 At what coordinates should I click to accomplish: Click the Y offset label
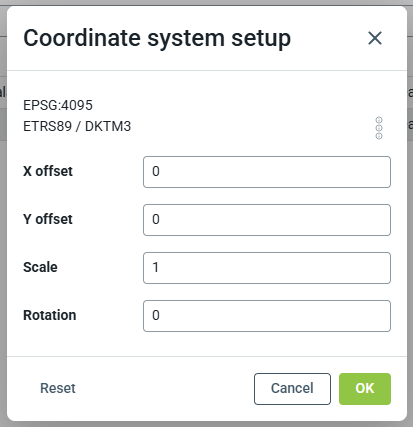point(48,219)
